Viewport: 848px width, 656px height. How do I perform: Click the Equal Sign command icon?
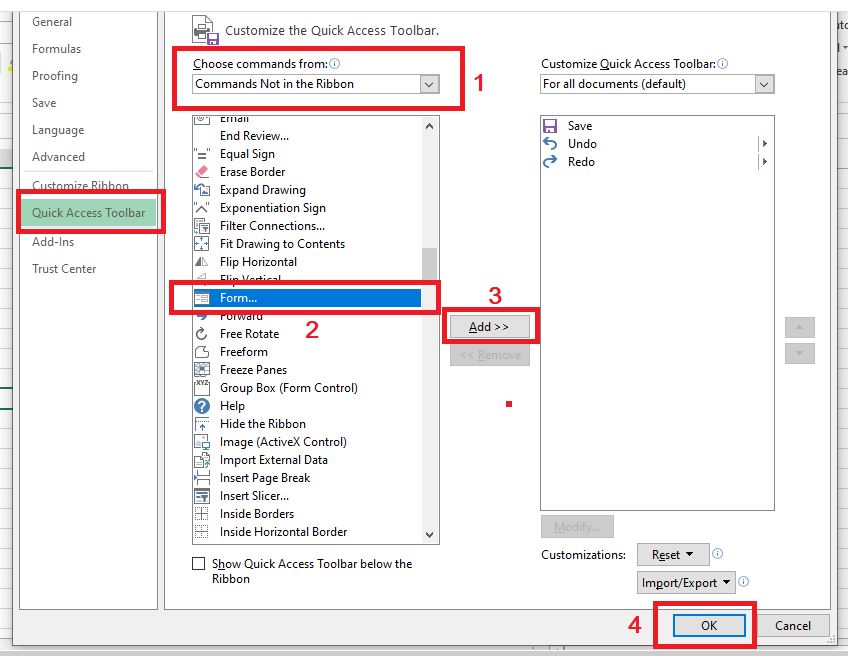[202, 154]
